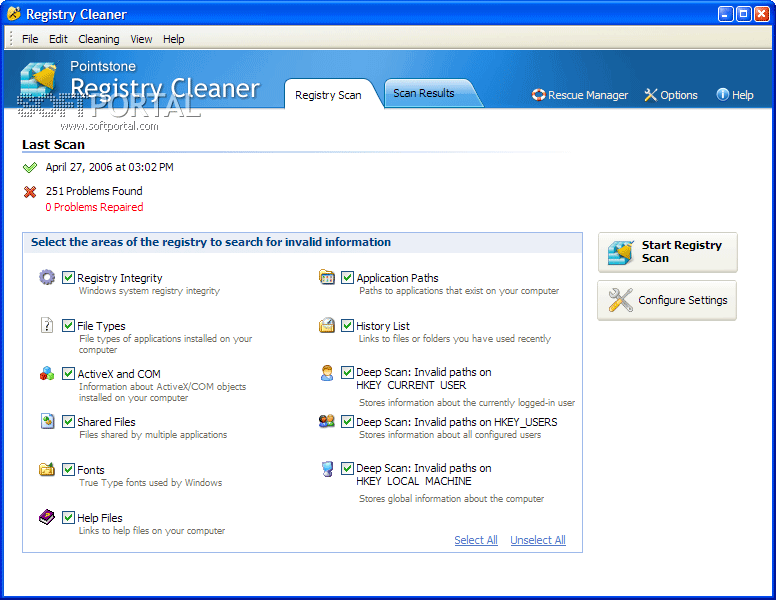Toggle the History List checkbox
This screenshot has height=600, width=776.
coord(347,325)
